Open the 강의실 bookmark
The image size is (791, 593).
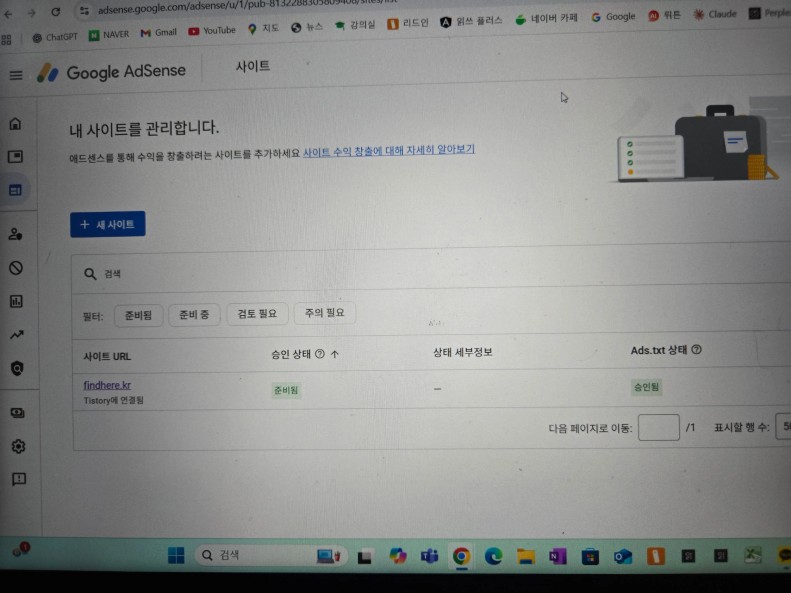355,25
